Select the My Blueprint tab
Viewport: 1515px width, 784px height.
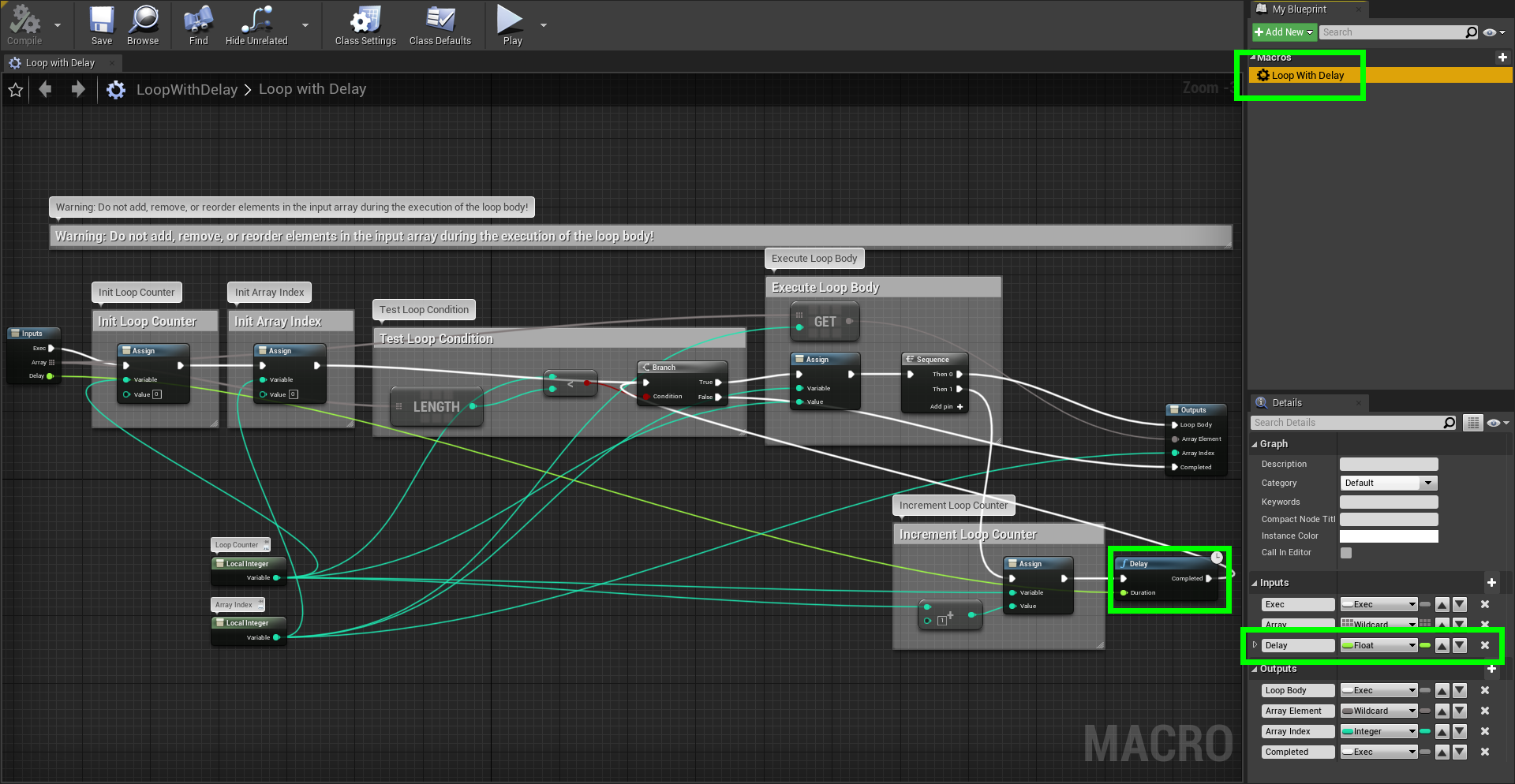point(1299,9)
